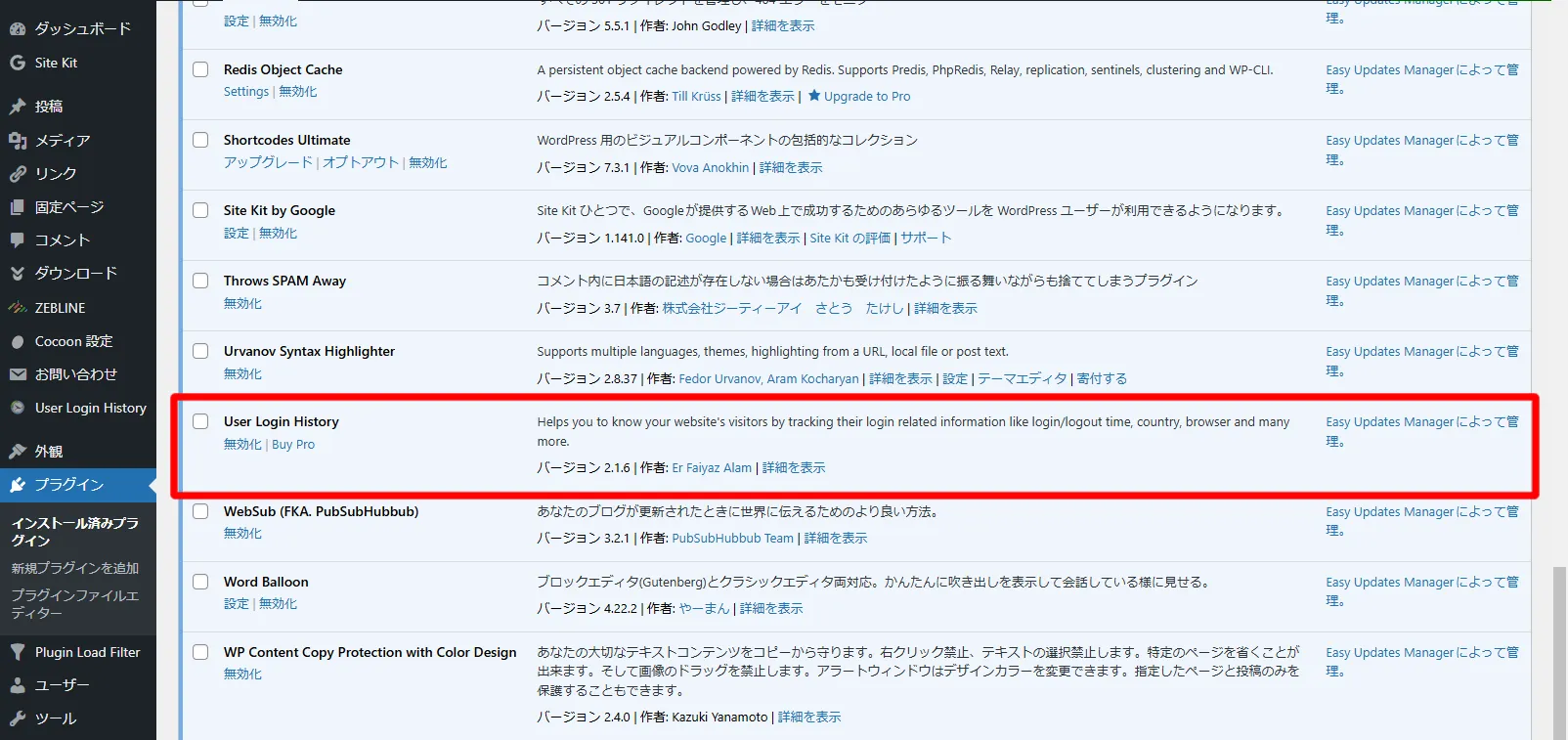
Task: Open Settings under Redis Object Cache
Action: [246, 92]
